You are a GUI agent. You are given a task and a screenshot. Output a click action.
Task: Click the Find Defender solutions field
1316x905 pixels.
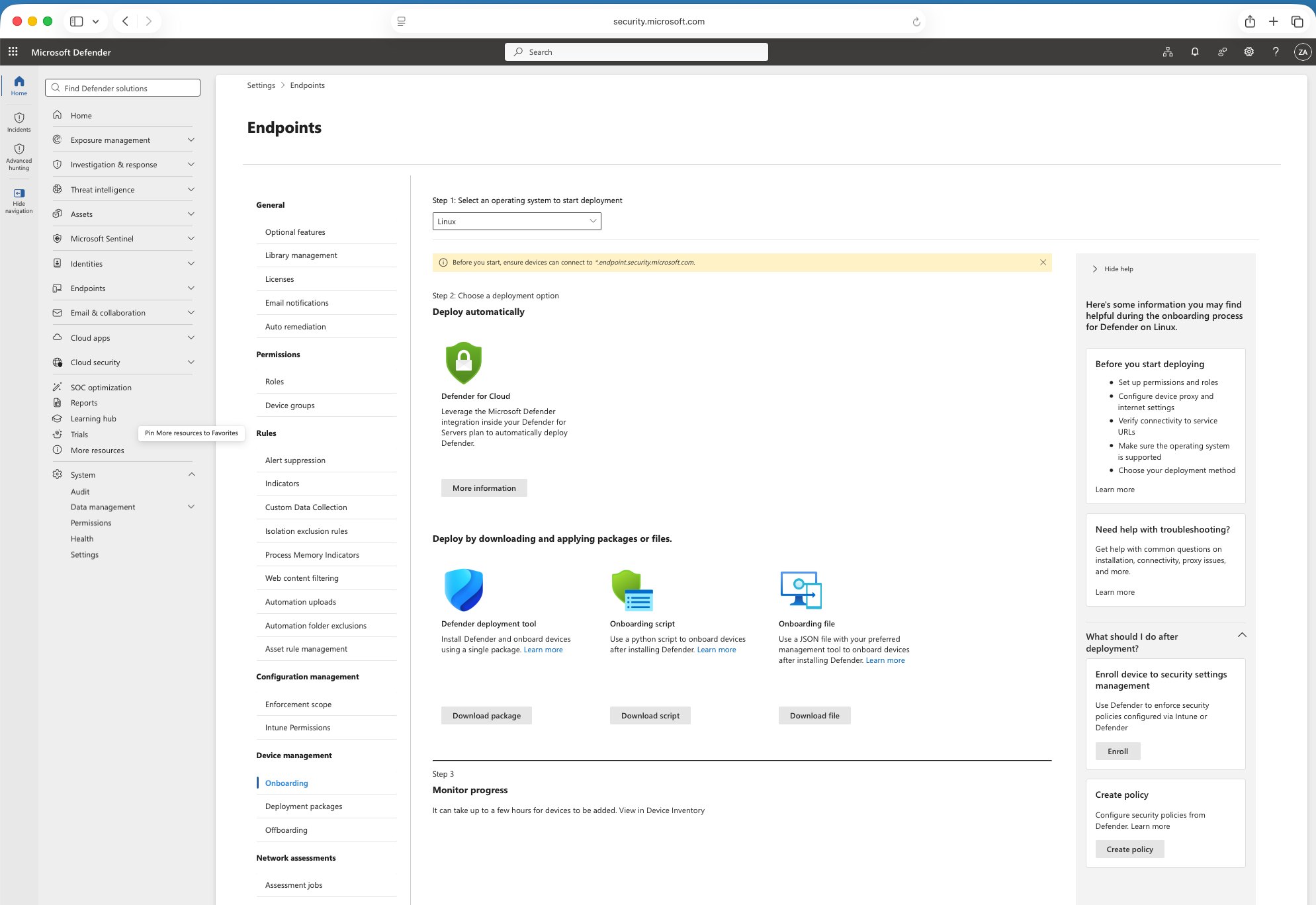point(122,88)
